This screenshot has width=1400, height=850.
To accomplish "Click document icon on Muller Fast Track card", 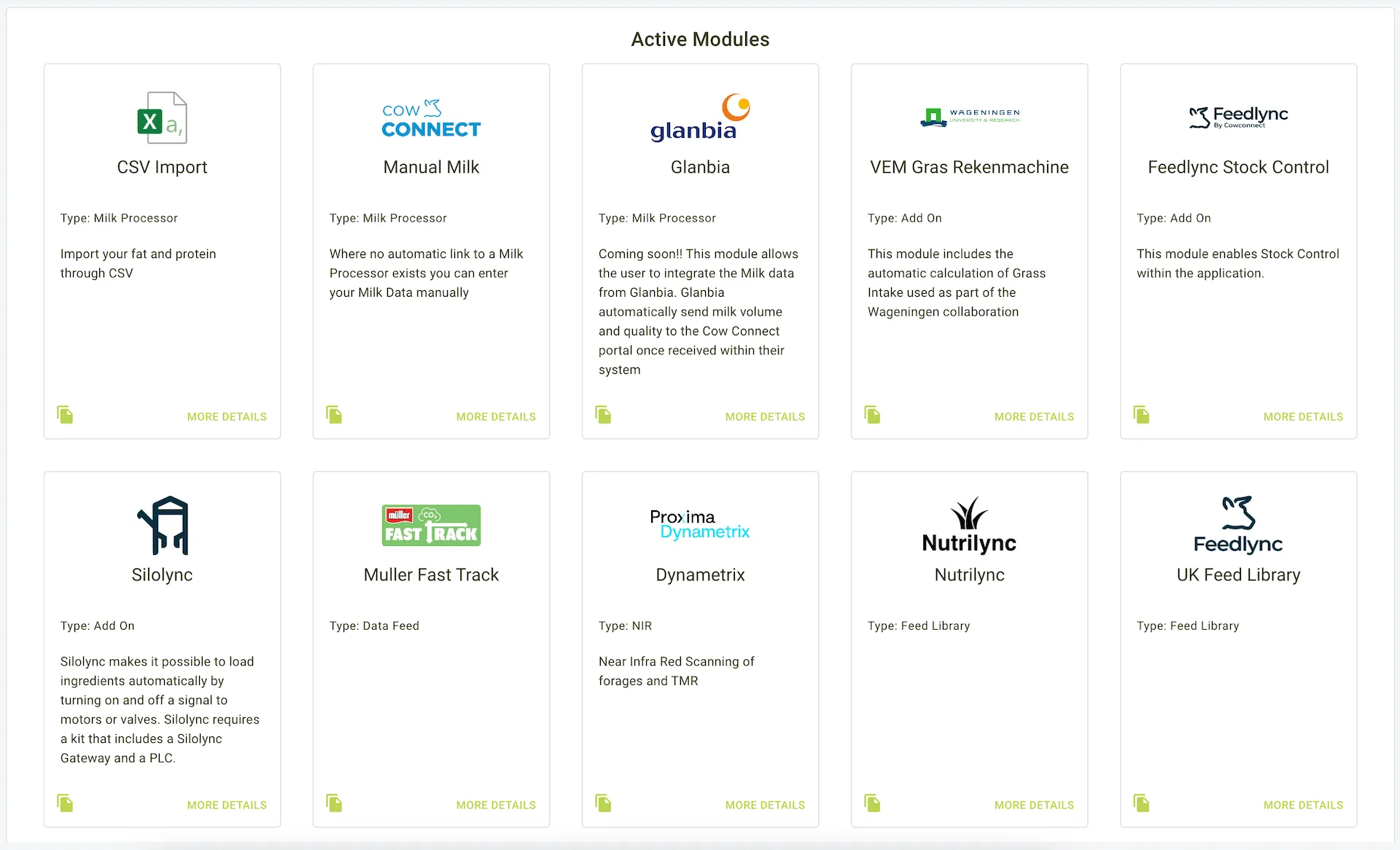I will pyautogui.click(x=335, y=804).
